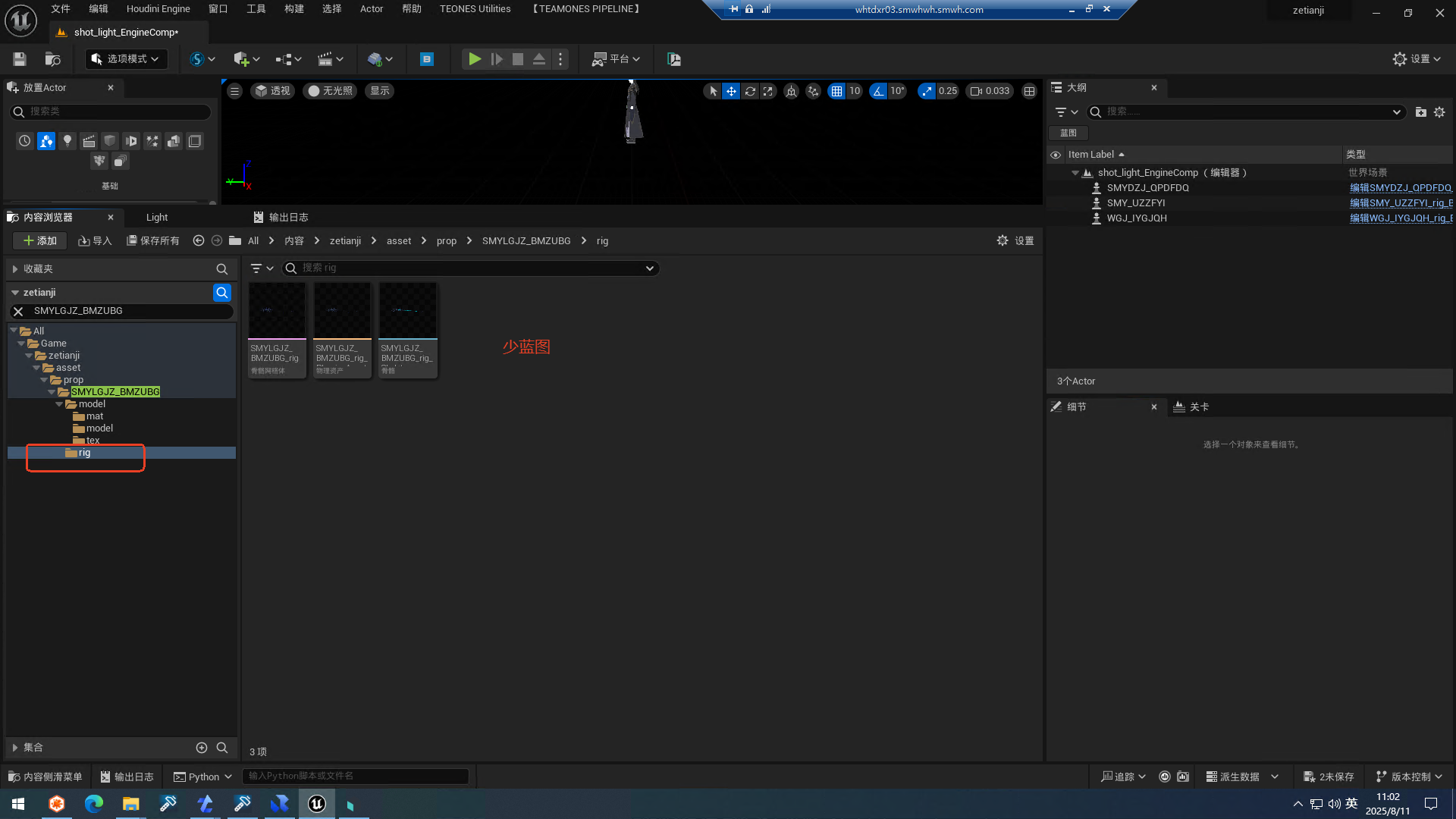Click the 添加 add button

coord(40,241)
